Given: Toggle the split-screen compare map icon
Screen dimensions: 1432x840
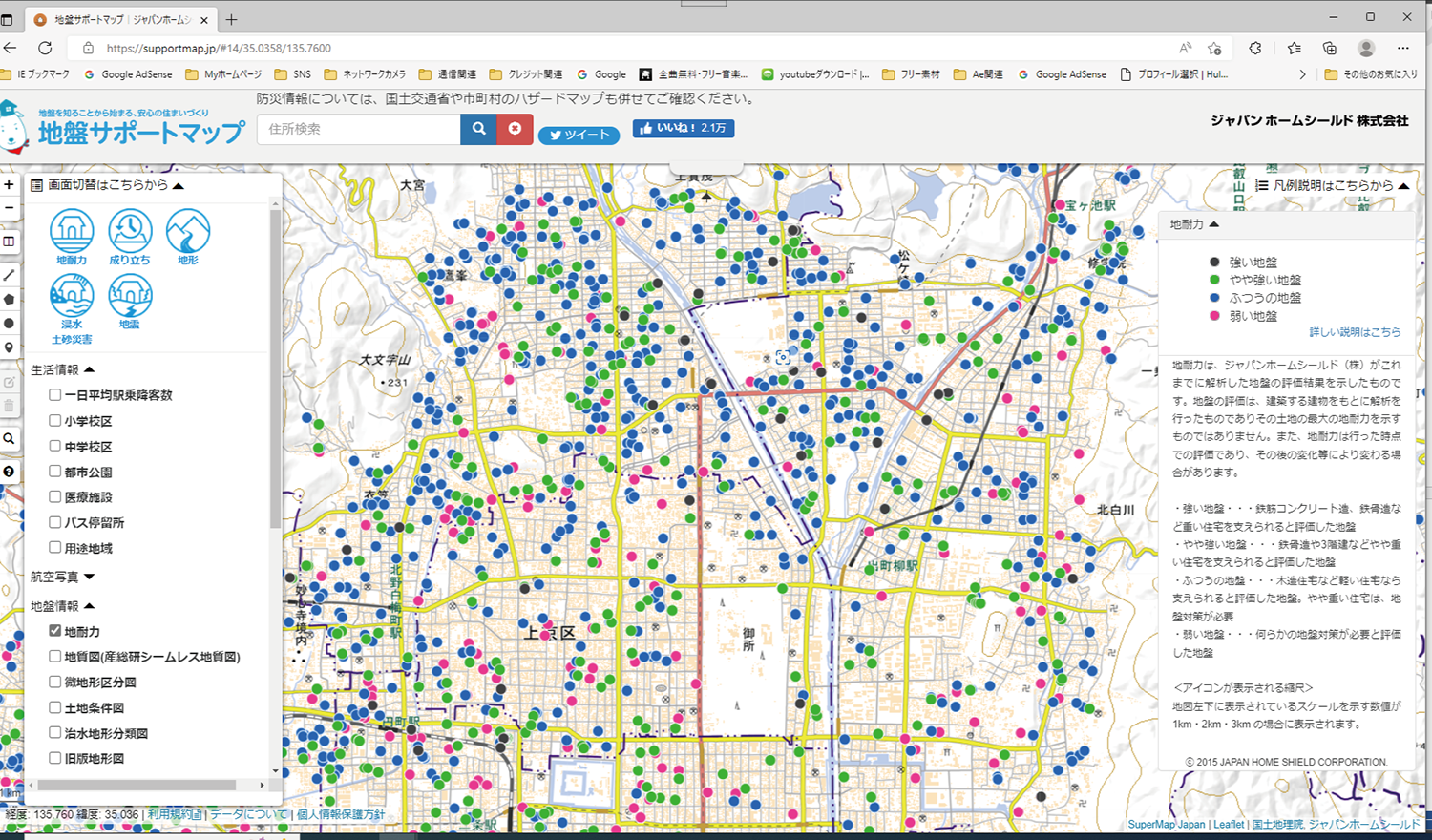Looking at the screenshot, I should (x=9, y=241).
